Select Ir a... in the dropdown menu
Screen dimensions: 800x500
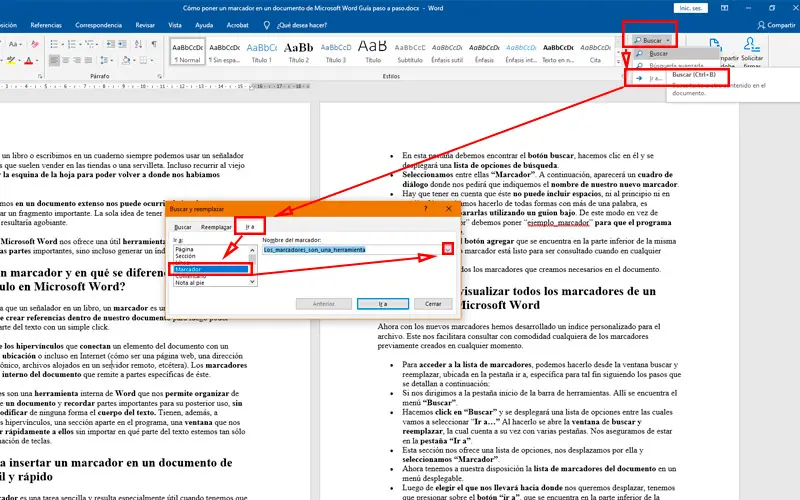(x=649, y=78)
